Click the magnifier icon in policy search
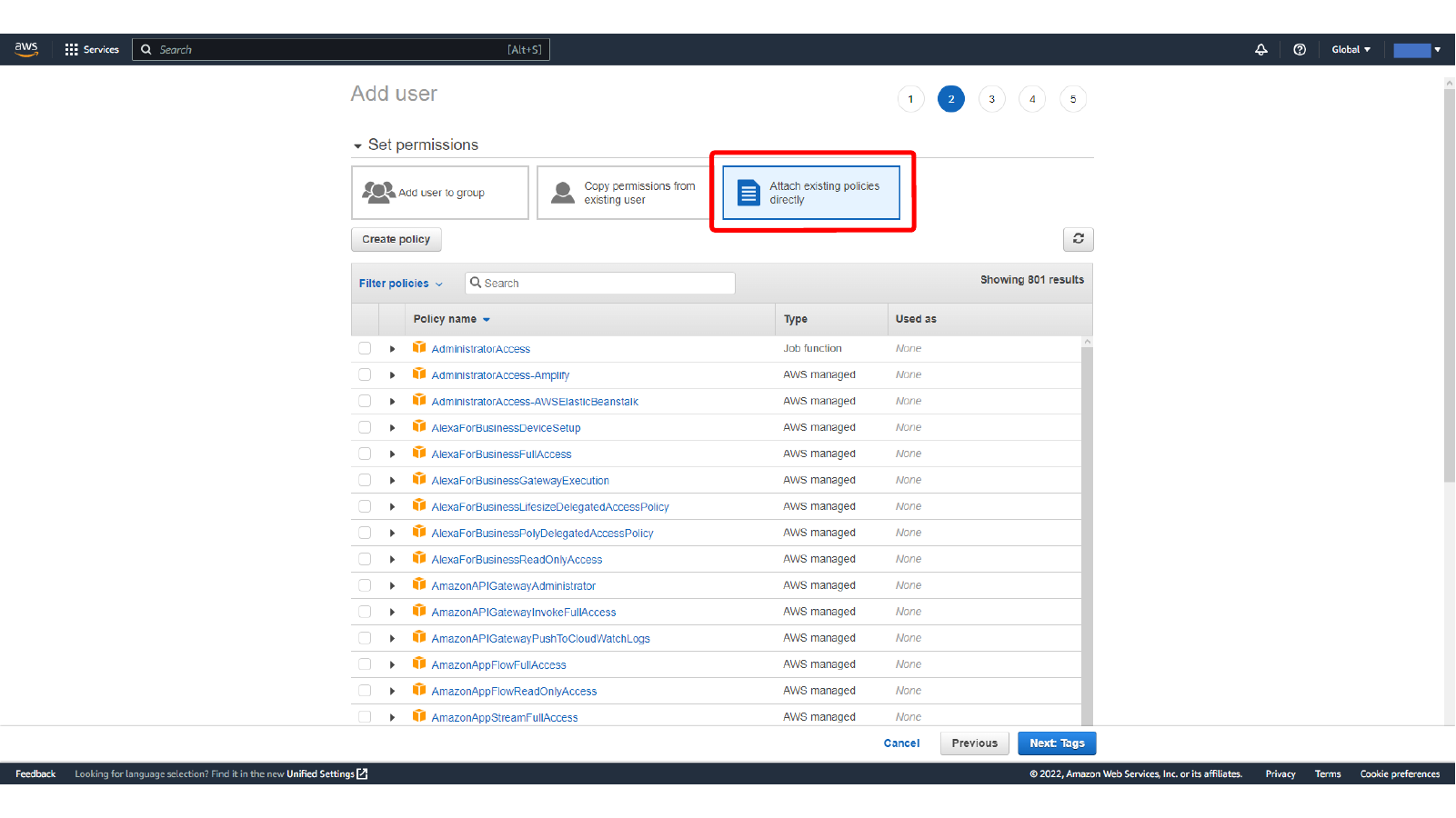The height and width of the screenshot is (818, 1456). [476, 283]
